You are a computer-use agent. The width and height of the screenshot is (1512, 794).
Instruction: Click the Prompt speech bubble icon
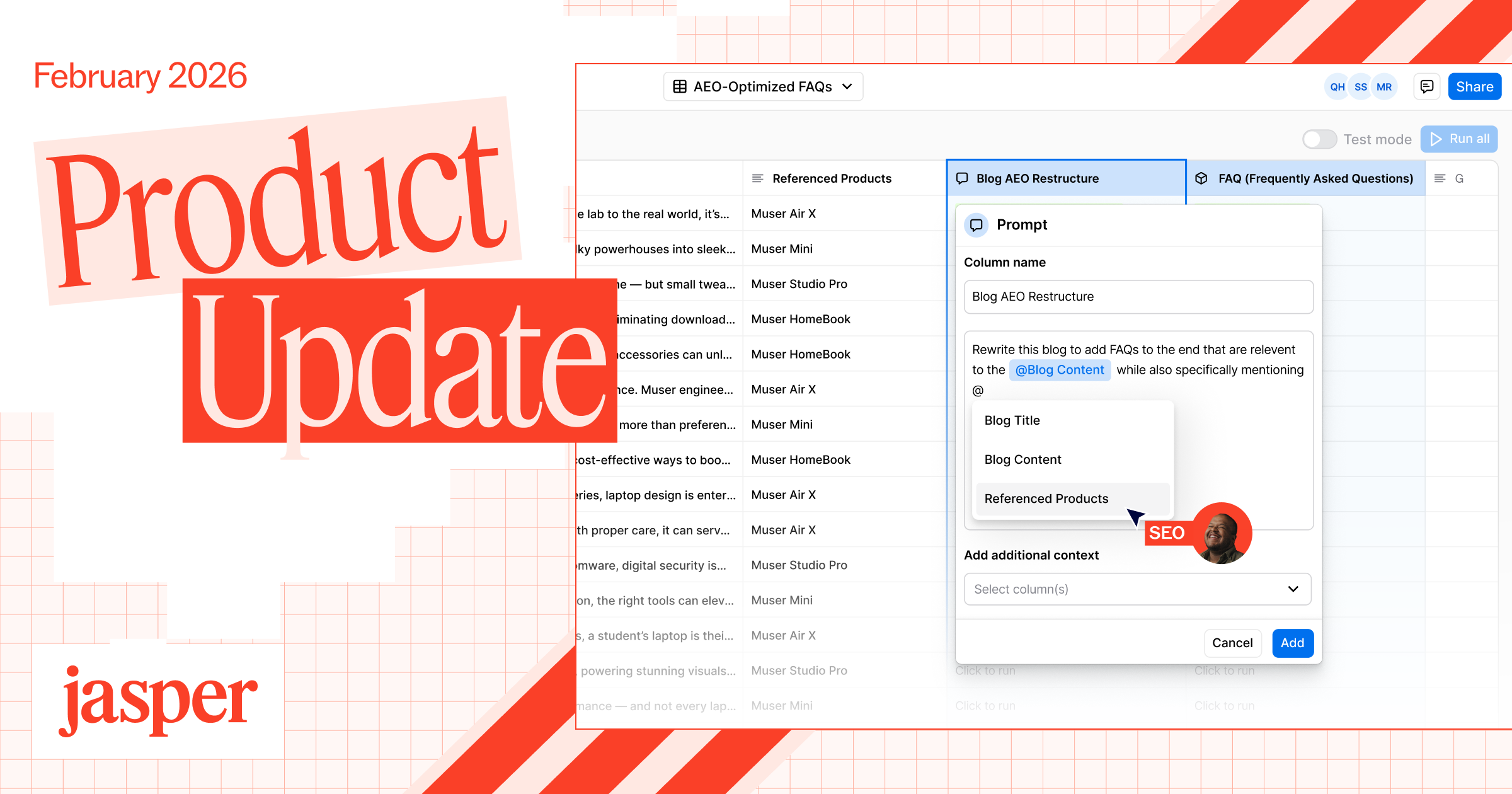tap(976, 225)
